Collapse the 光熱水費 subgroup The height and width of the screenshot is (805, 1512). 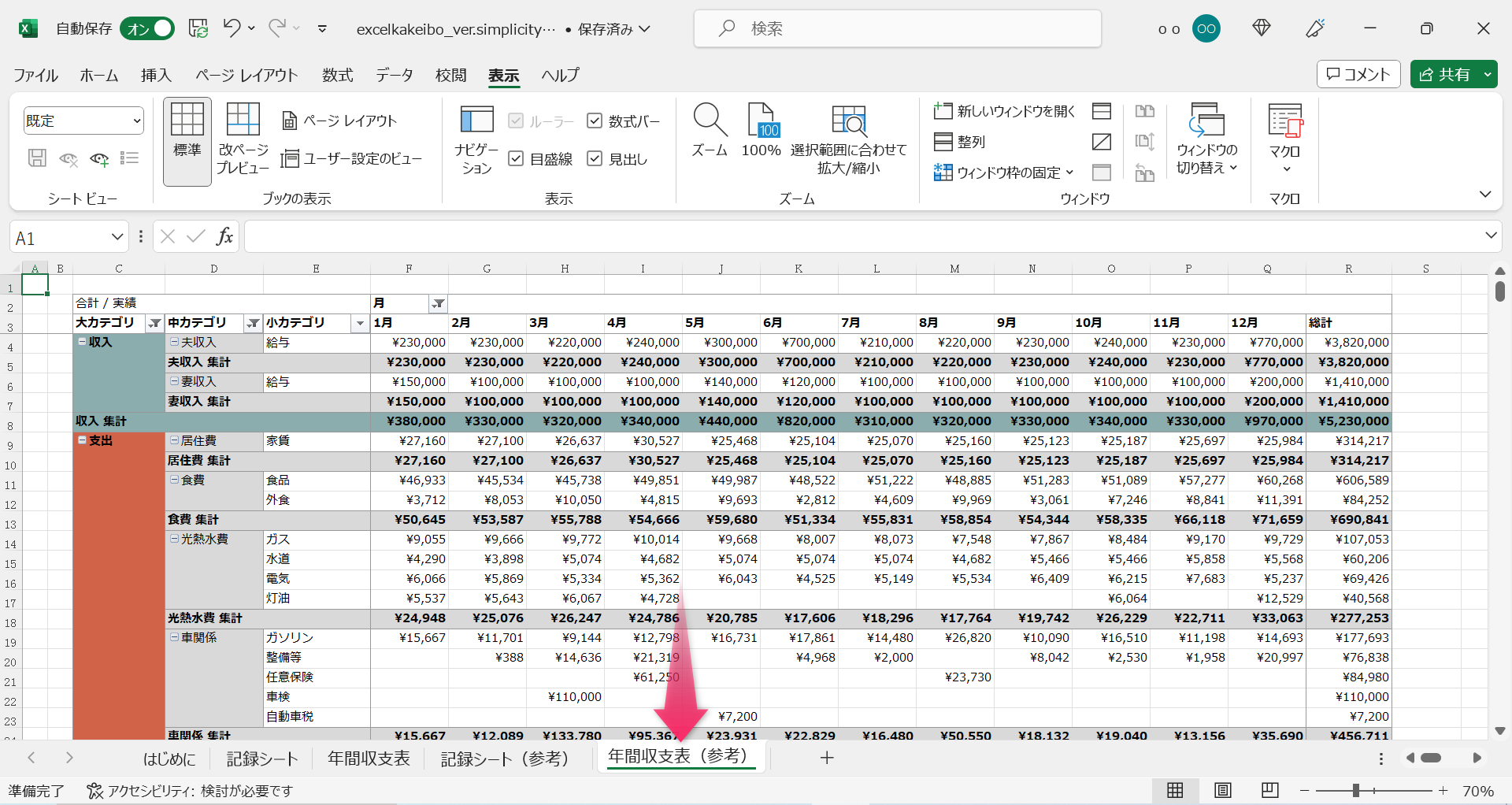pos(174,539)
